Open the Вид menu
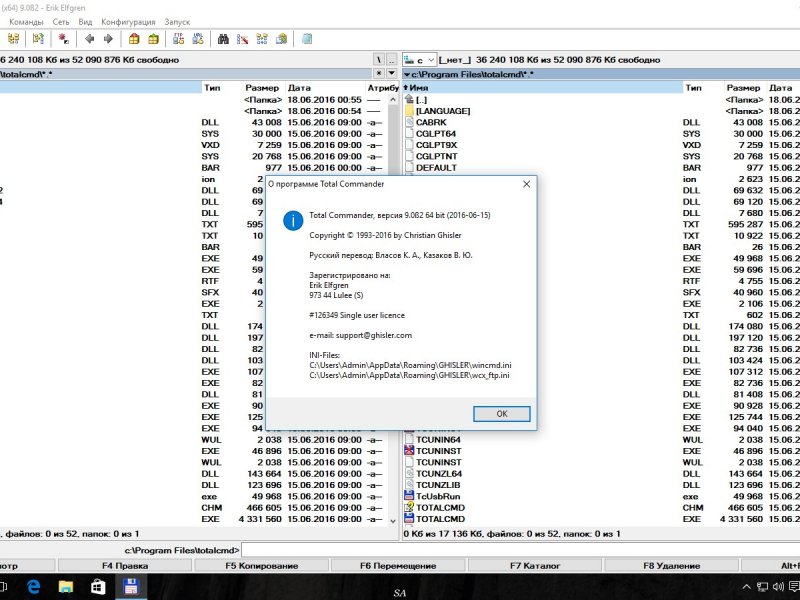 click(x=85, y=22)
